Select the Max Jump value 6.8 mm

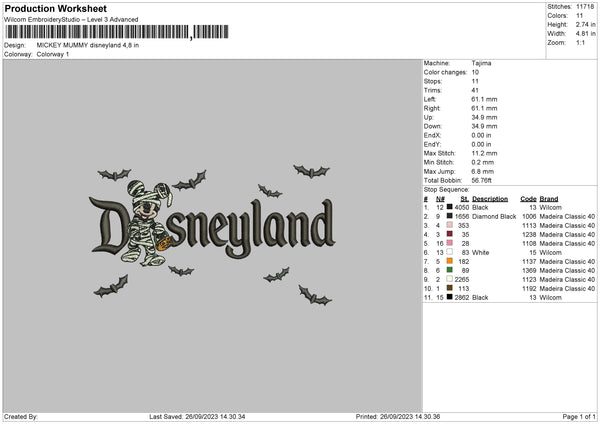pyautogui.click(x=483, y=171)
